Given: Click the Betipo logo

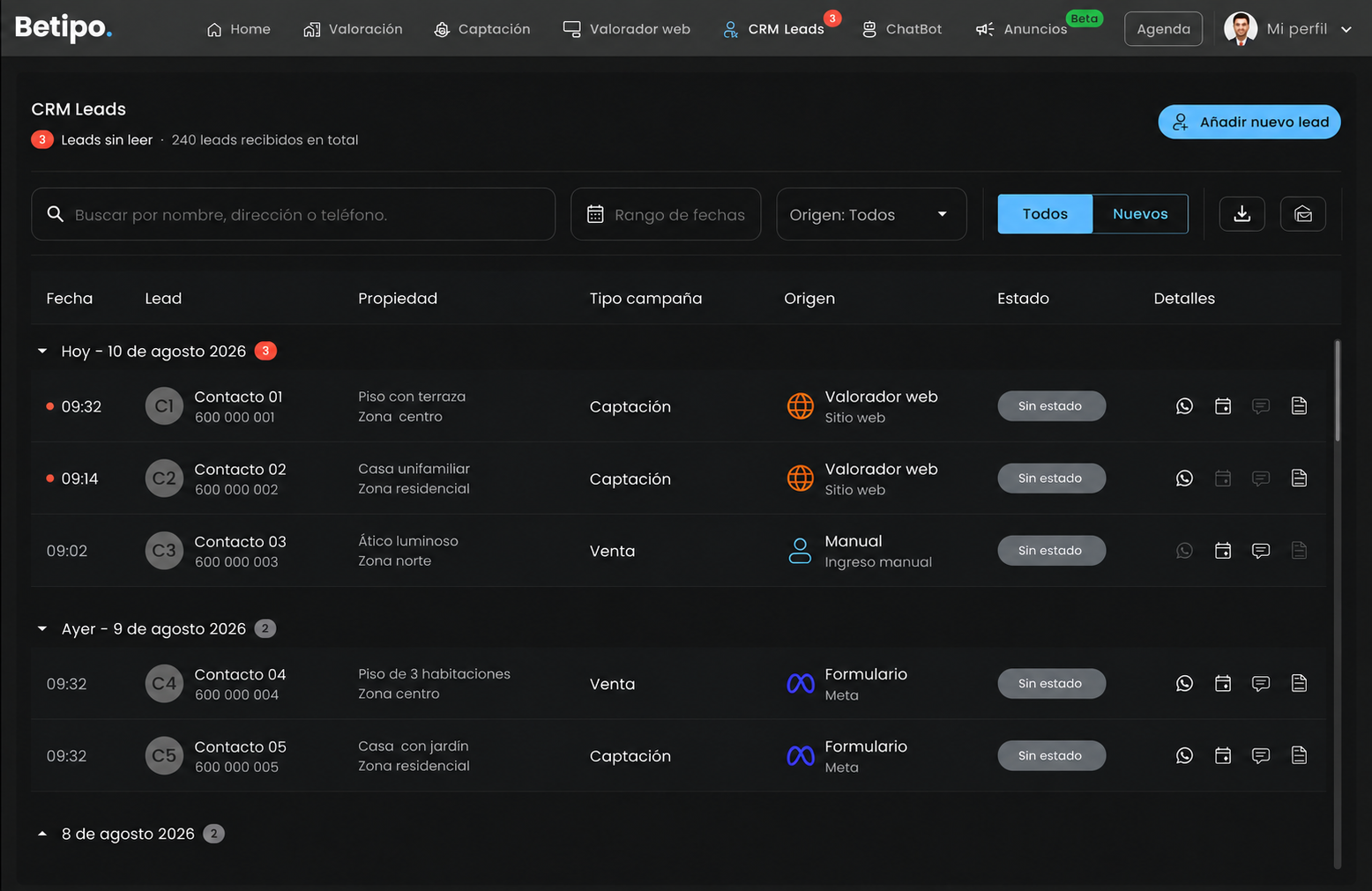Looking at the screenshot, I should pos(63,28).
